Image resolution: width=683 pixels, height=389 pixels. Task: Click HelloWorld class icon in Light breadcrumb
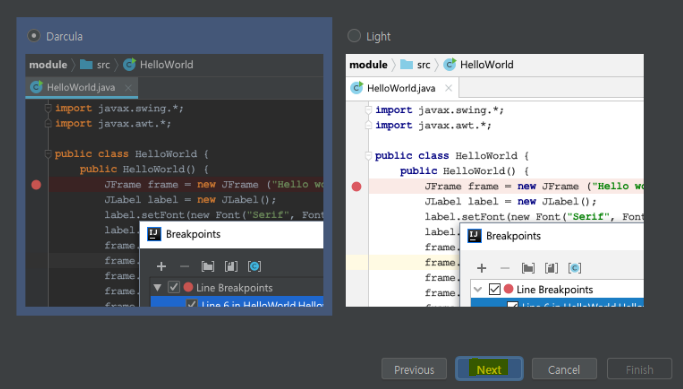[x=450, y=64]
